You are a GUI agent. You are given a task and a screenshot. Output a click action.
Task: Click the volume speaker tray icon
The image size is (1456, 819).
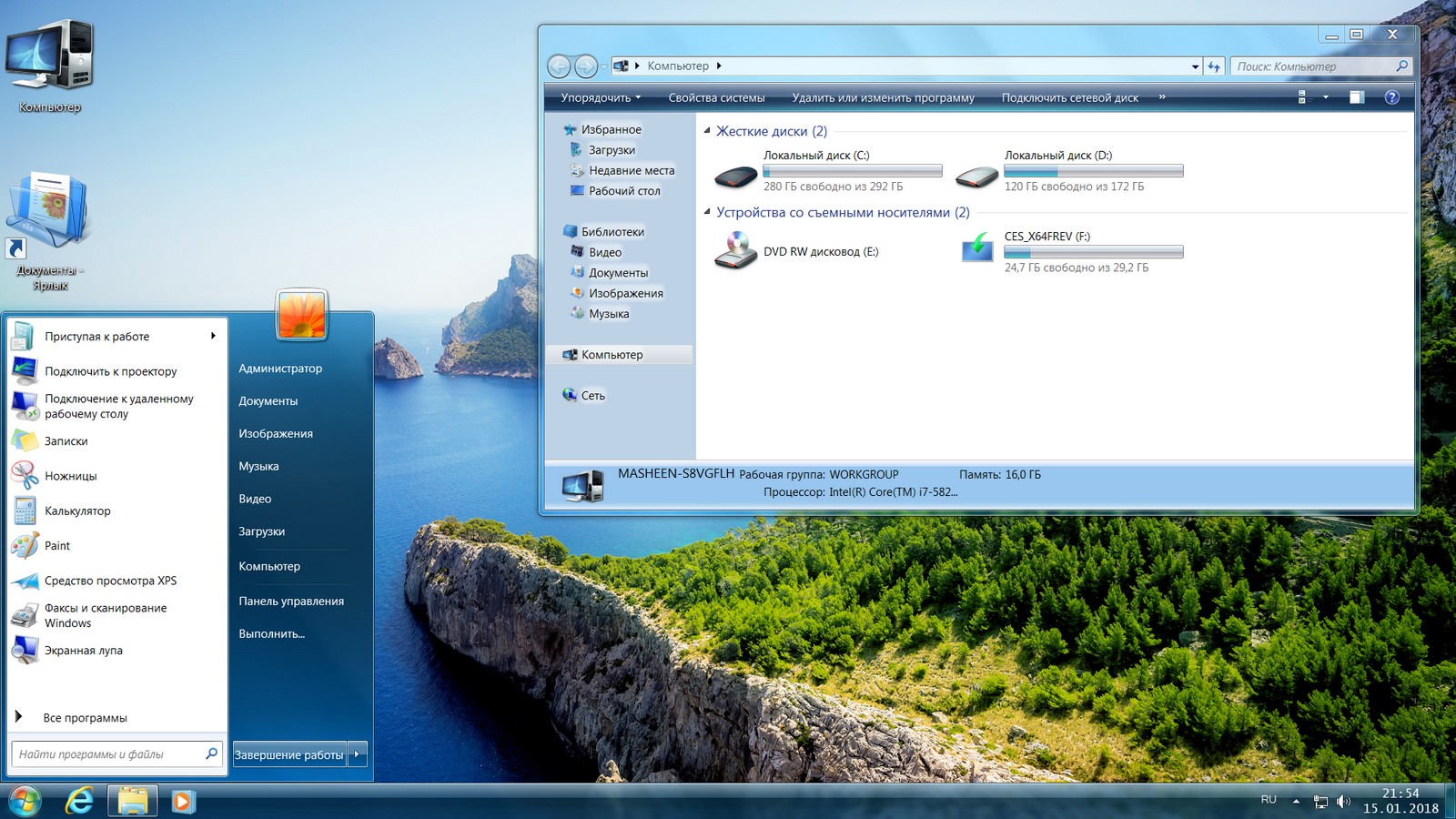point(1343,802)
